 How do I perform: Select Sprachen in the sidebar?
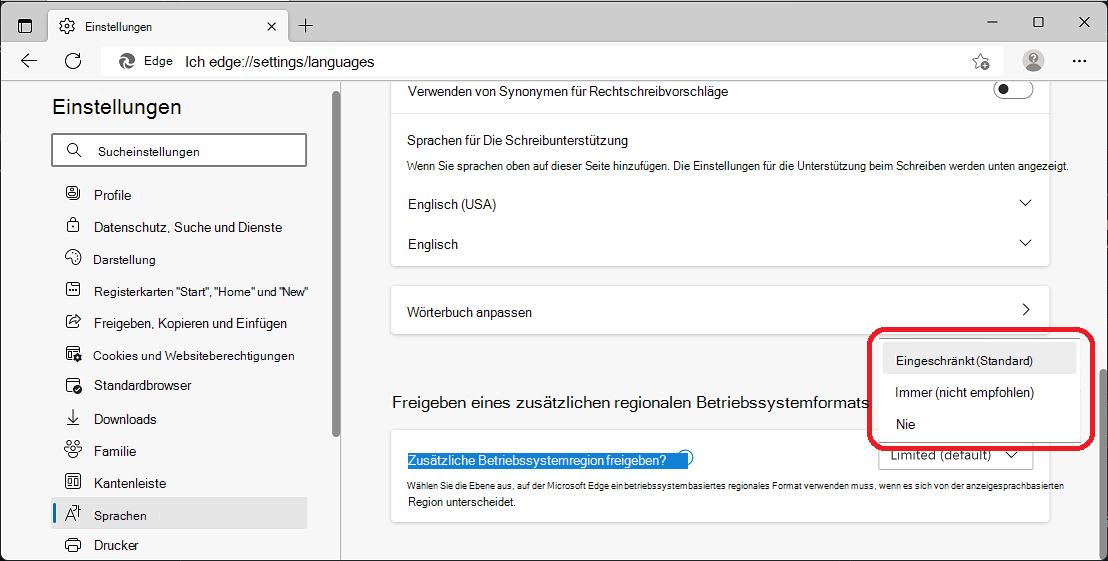click(x=179, y=514)
